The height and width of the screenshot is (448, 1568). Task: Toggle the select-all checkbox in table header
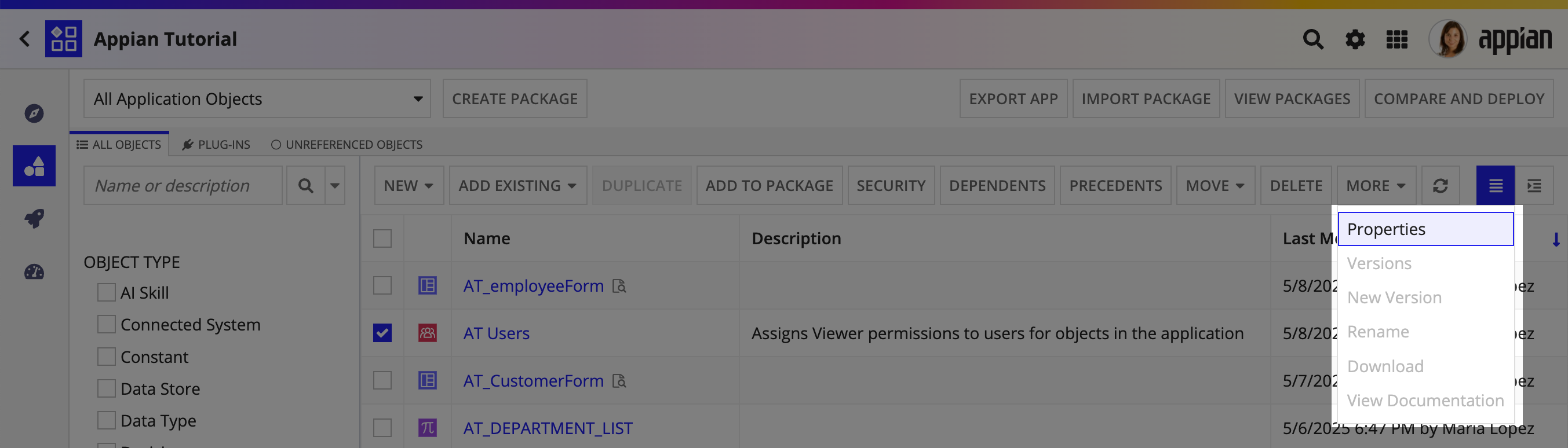[382, 238]
